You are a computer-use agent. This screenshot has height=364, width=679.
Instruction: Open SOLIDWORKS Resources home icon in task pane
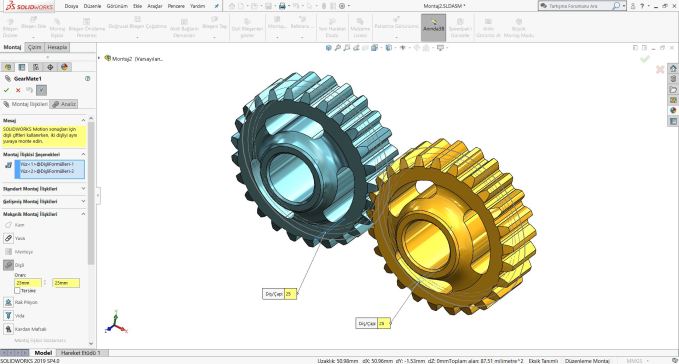point(673,68)
